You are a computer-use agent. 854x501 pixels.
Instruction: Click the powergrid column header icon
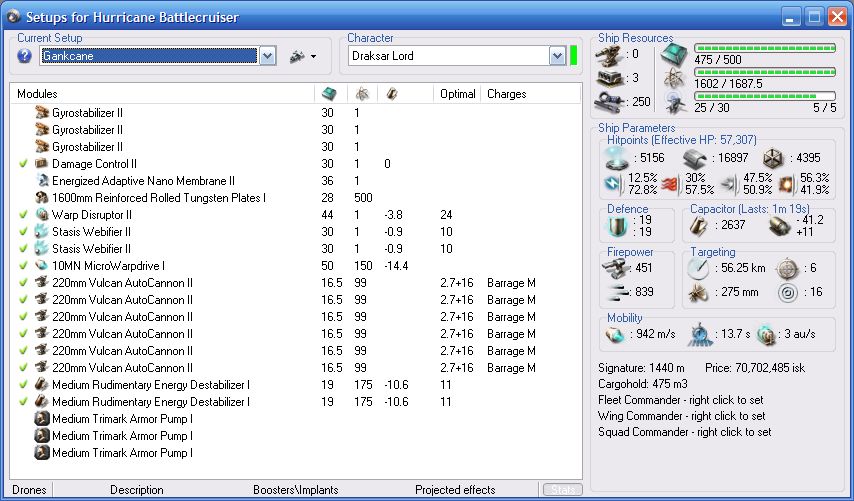(362, 94)
